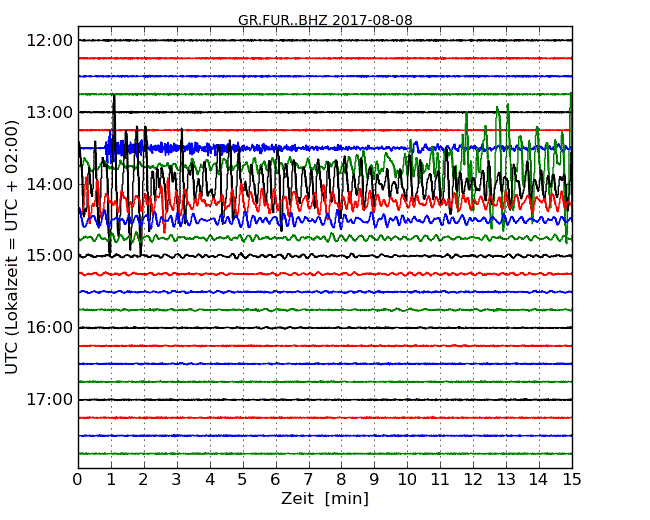Click the 14 minute tick label

pyautogui.click(x=539, y=479)
